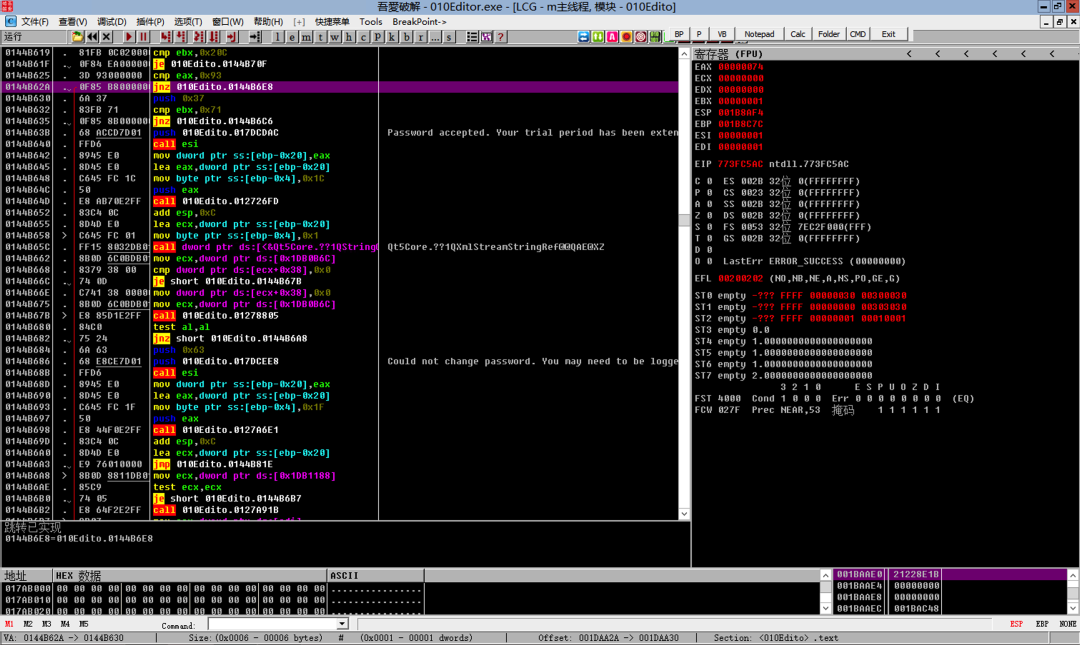Click into the Command input field
This screenshot has height=645, width=1080.
point(273,624)
